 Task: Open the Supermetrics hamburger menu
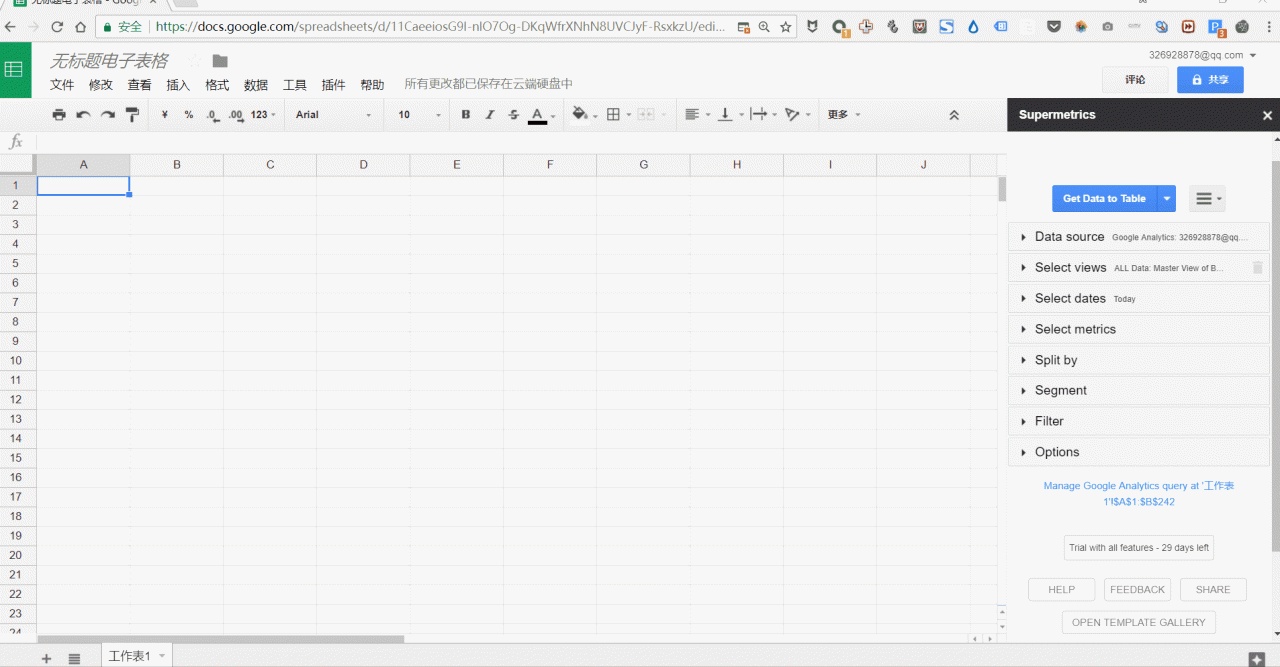point(1206,199)
